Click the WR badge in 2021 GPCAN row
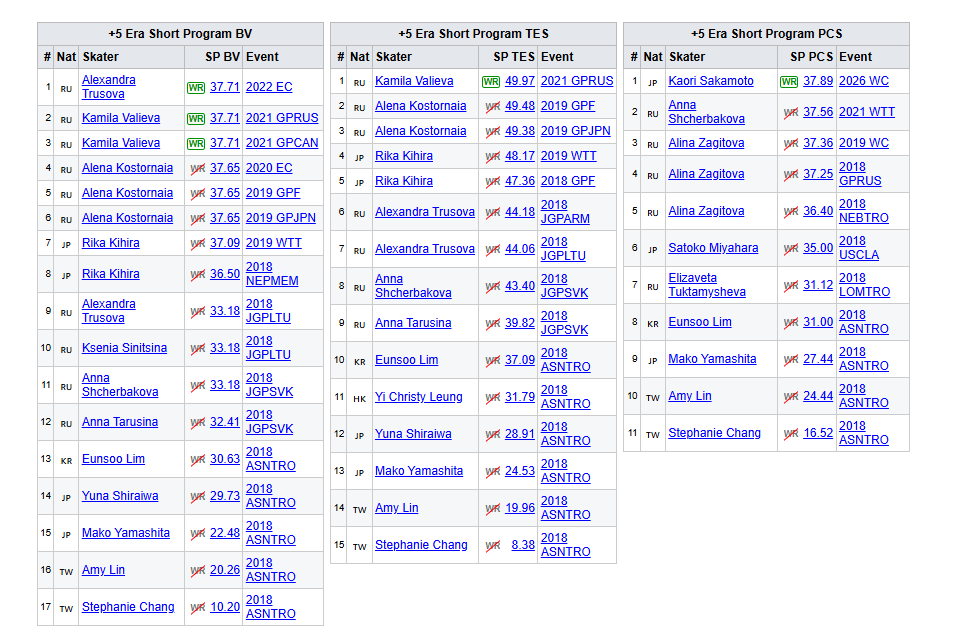 tap(196, 143)
